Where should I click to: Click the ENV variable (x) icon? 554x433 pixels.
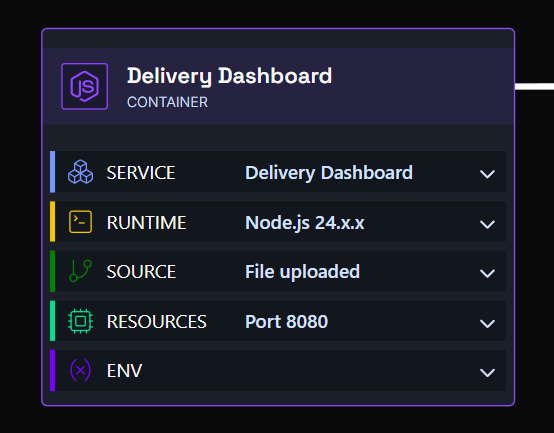coord(81,370)
